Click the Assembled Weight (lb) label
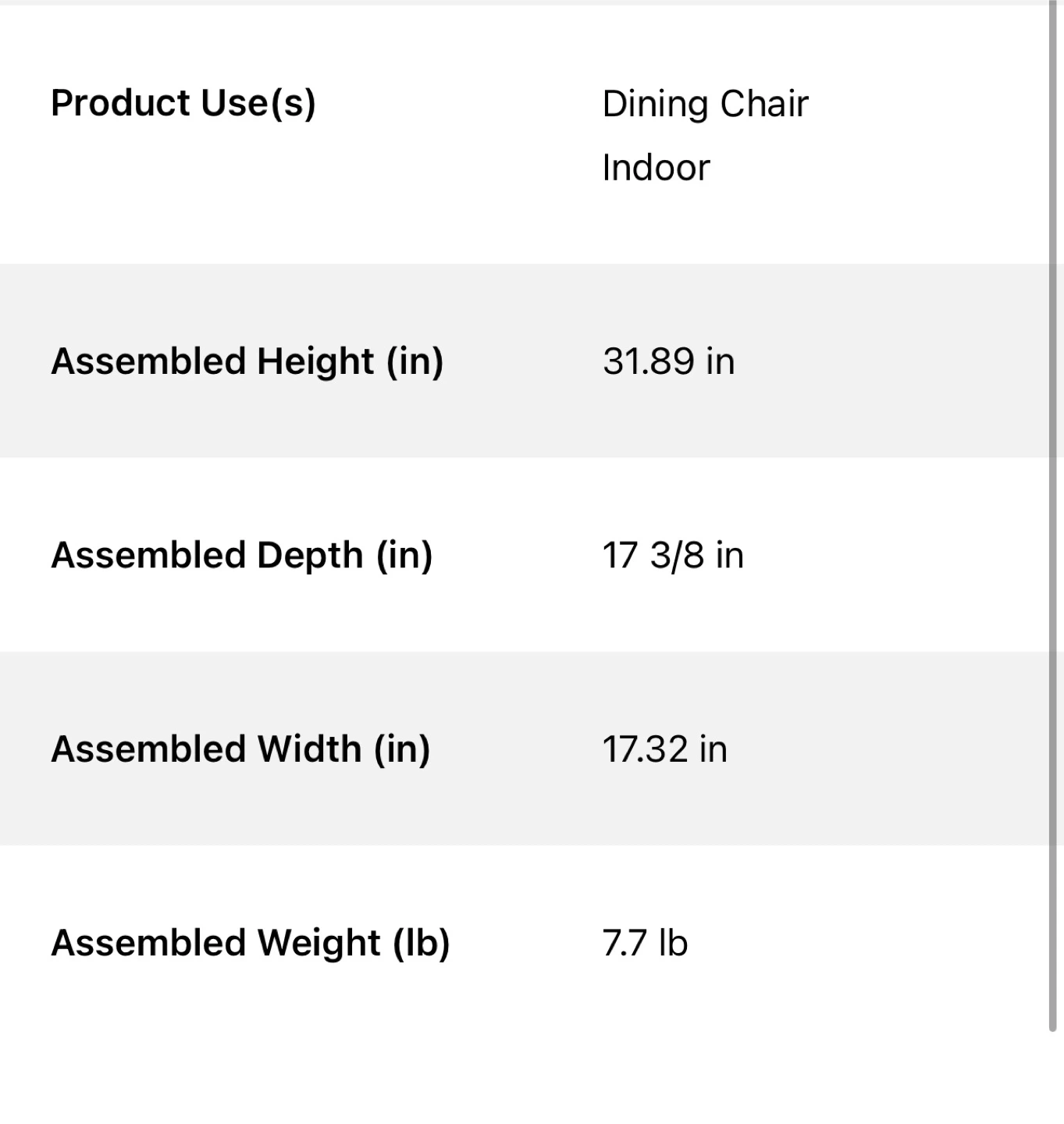Screen dimensions: 1064x1124 (250, 942)
